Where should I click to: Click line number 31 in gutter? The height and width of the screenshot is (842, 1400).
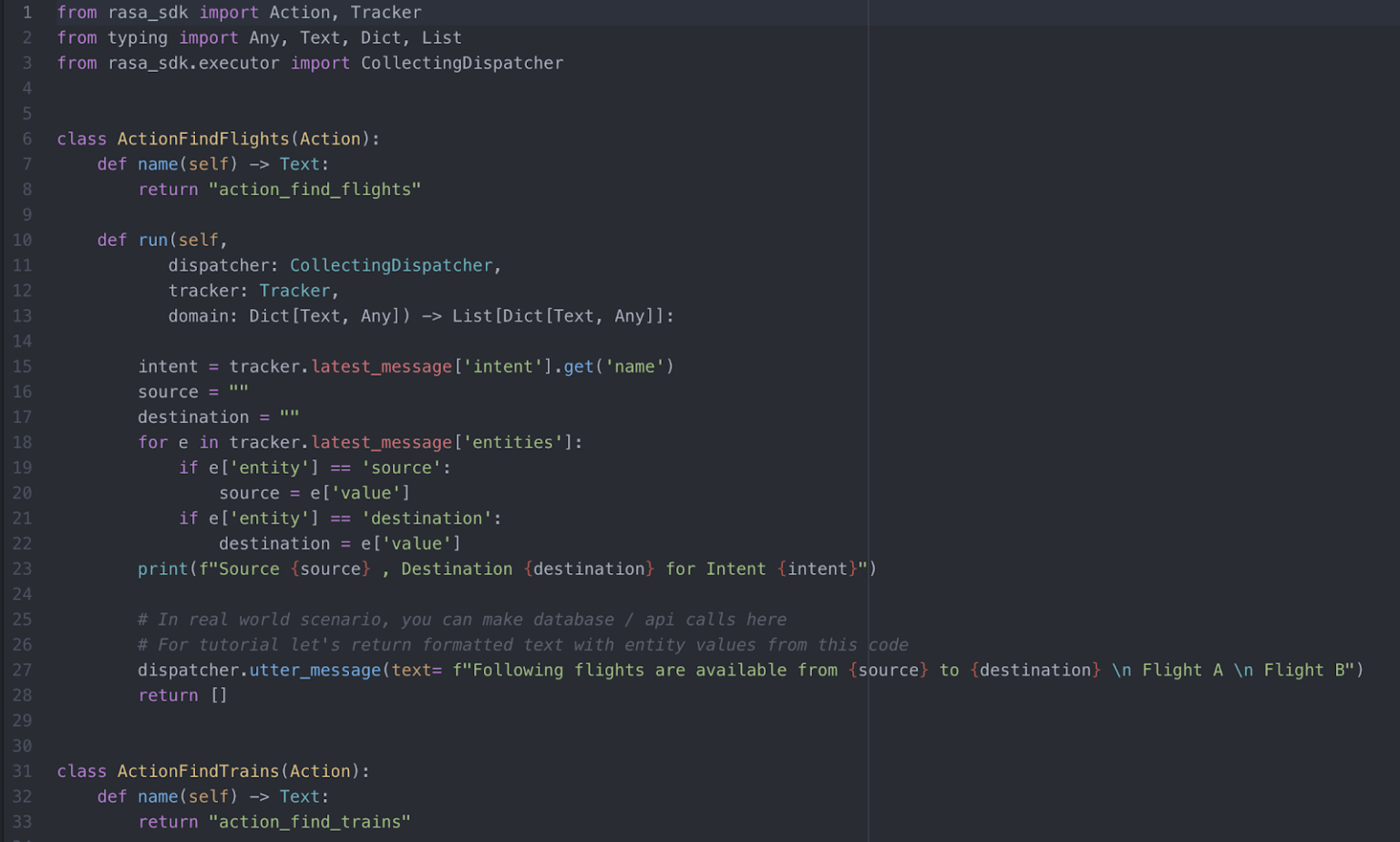[x=22, y=771]
